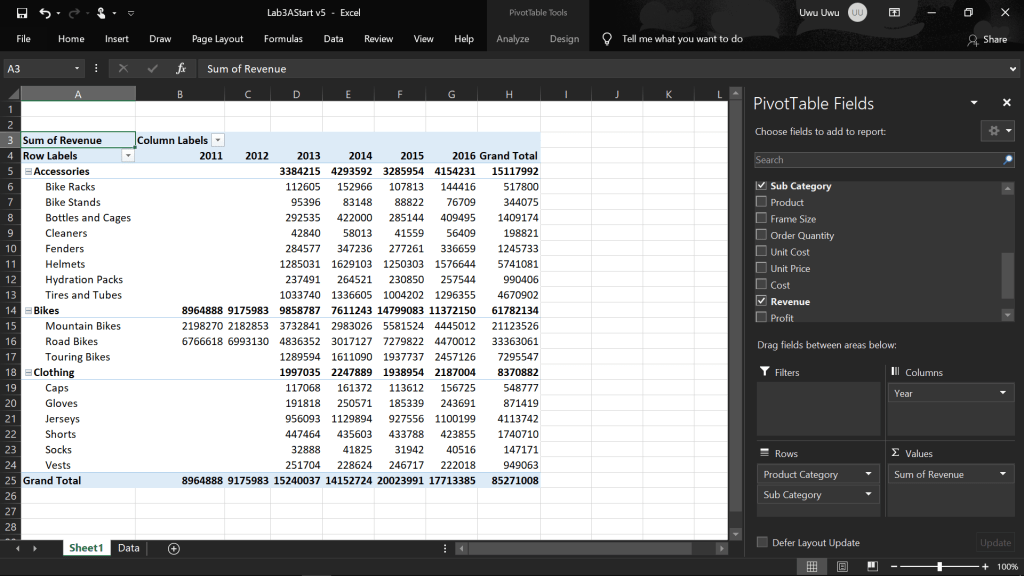Viewport: 1024px width, 576px height.
Task: Switch to the Data sheet tab
Action: tap(128, 548)
